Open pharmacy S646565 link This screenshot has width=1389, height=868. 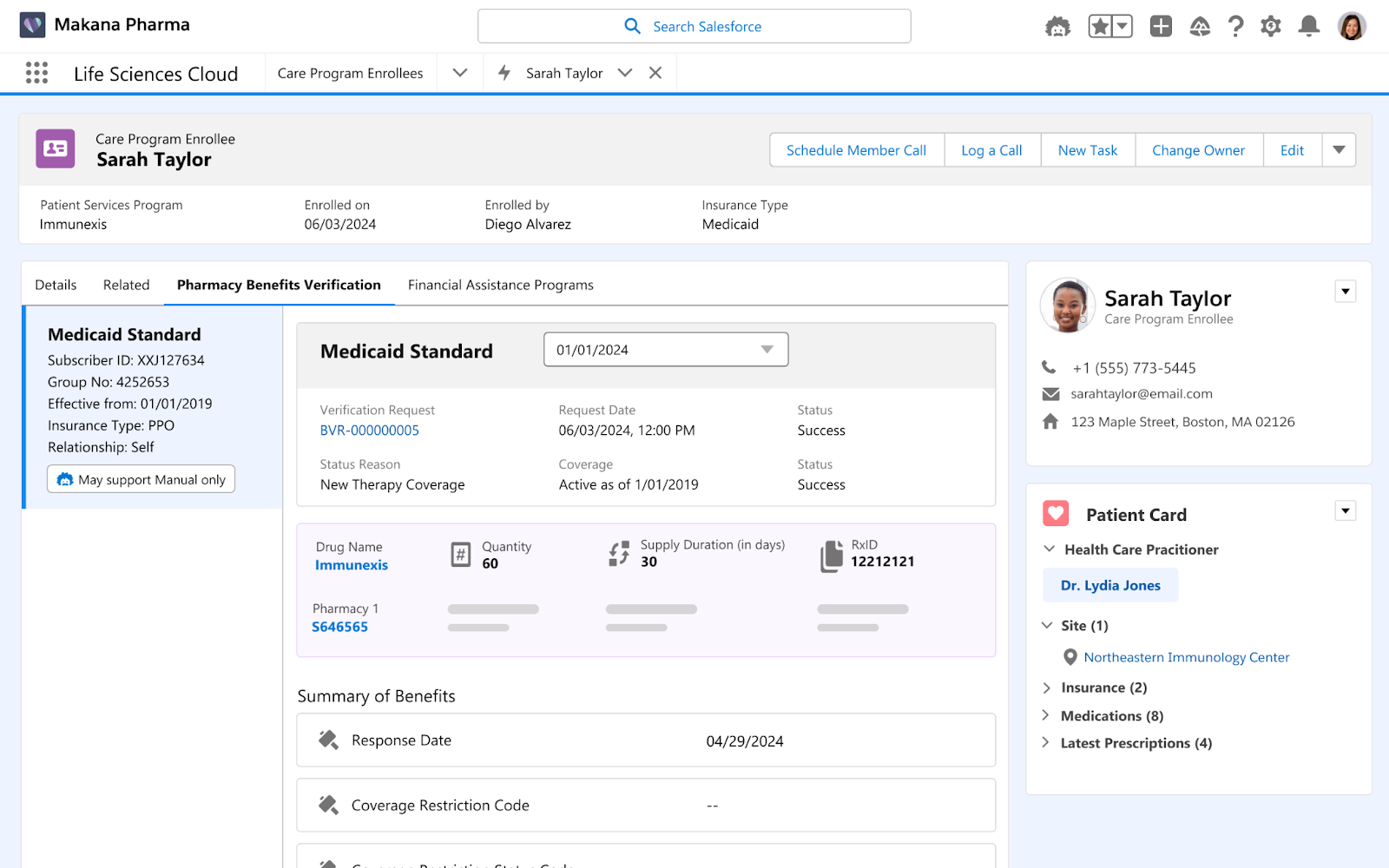pos(339,627)
